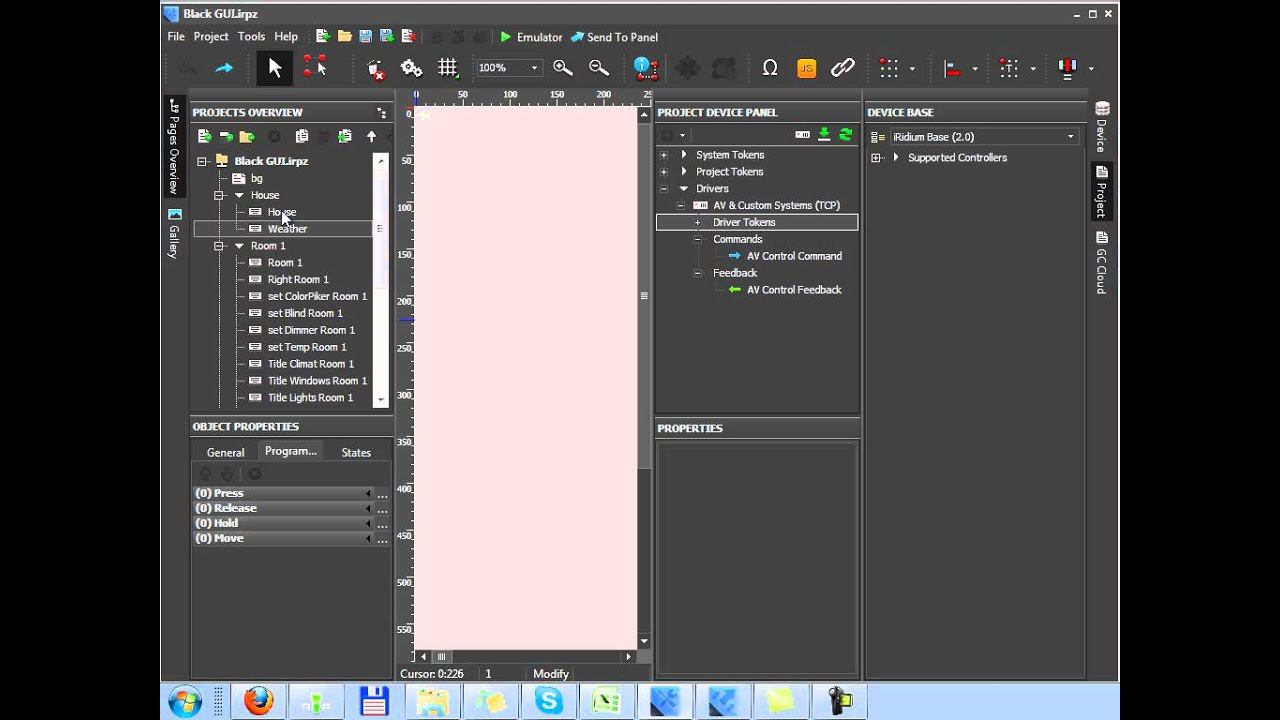
Task: Click the green refresh icon in Project Device Panel
Action: (846, 135)
